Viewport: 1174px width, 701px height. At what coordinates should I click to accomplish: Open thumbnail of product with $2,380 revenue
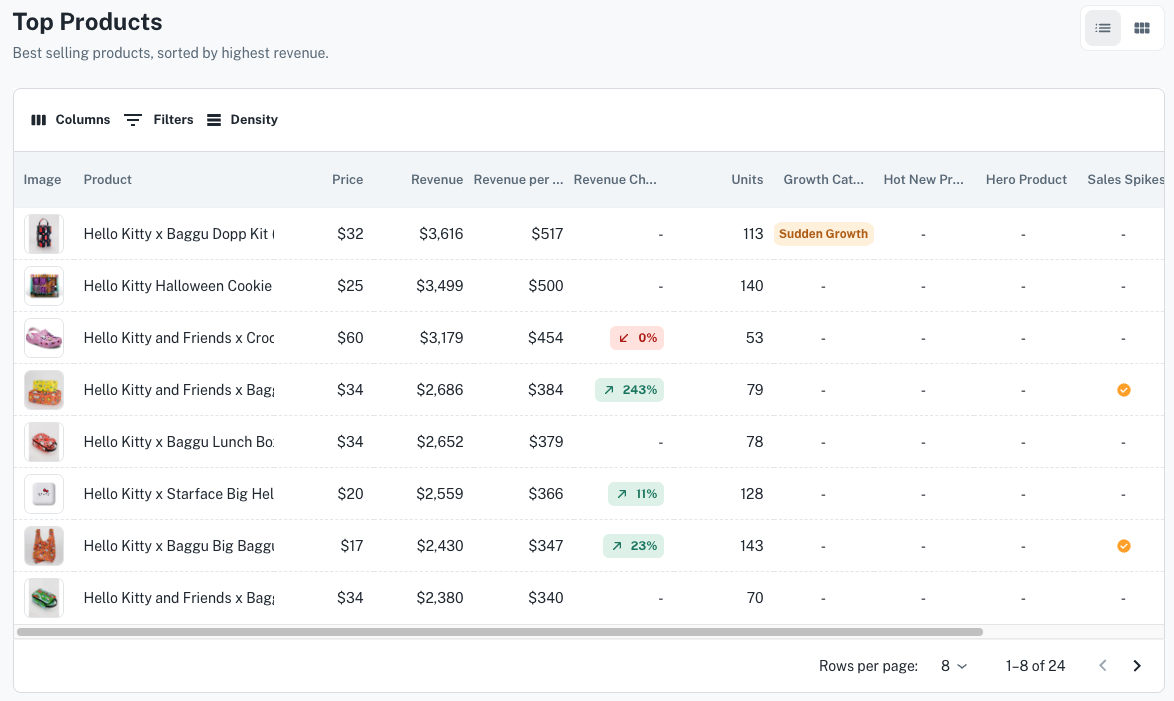(x=43, y=598)
